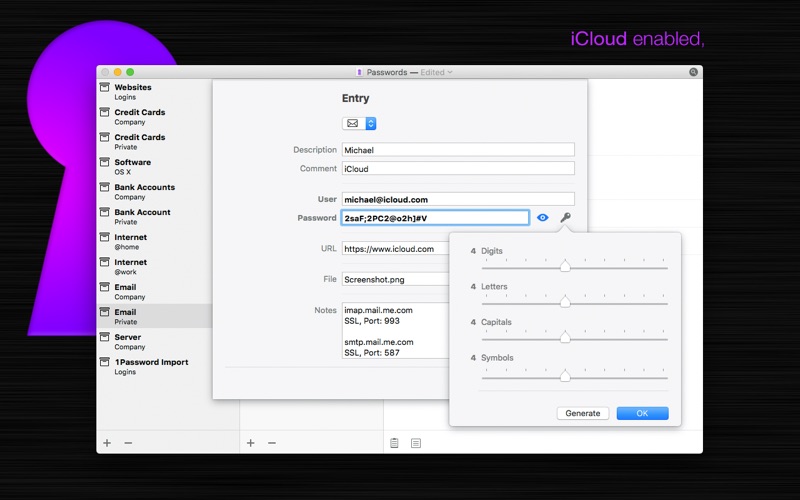800x500 pixels.
Task: Click the Notes text area
Action: pyautogui.click(x=396, y=331)
